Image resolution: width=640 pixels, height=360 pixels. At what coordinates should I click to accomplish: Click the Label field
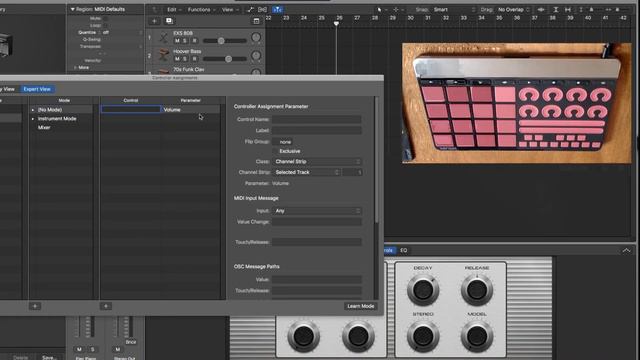pyautogui.click(x=317, y=130)
